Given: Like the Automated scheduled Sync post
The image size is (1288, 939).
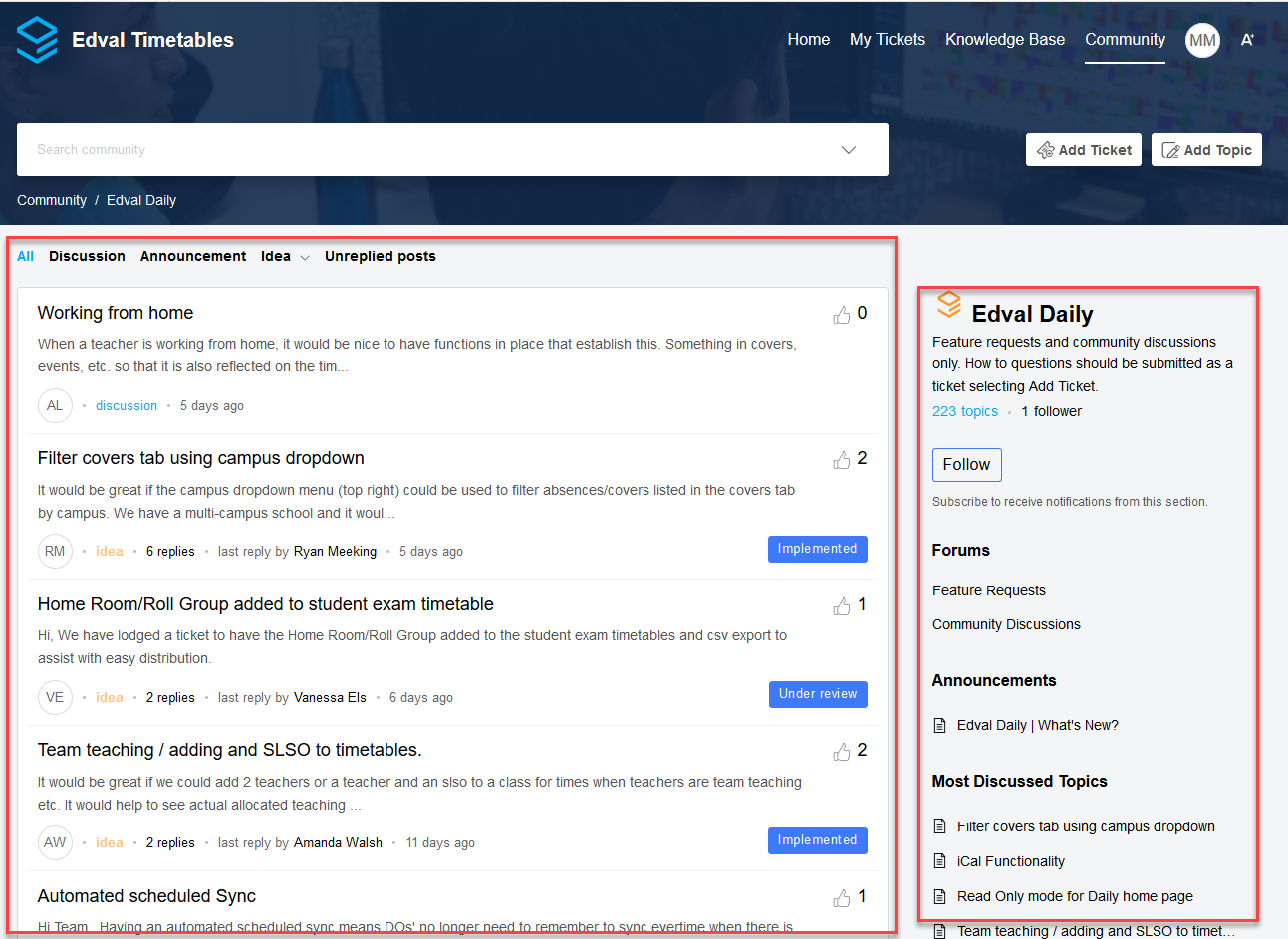Looking at the screenshot, I should (842, 898).
